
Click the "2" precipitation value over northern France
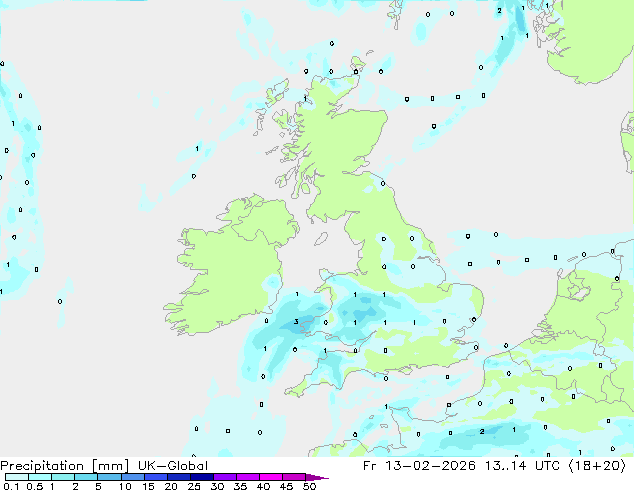[x=482, y=432]
